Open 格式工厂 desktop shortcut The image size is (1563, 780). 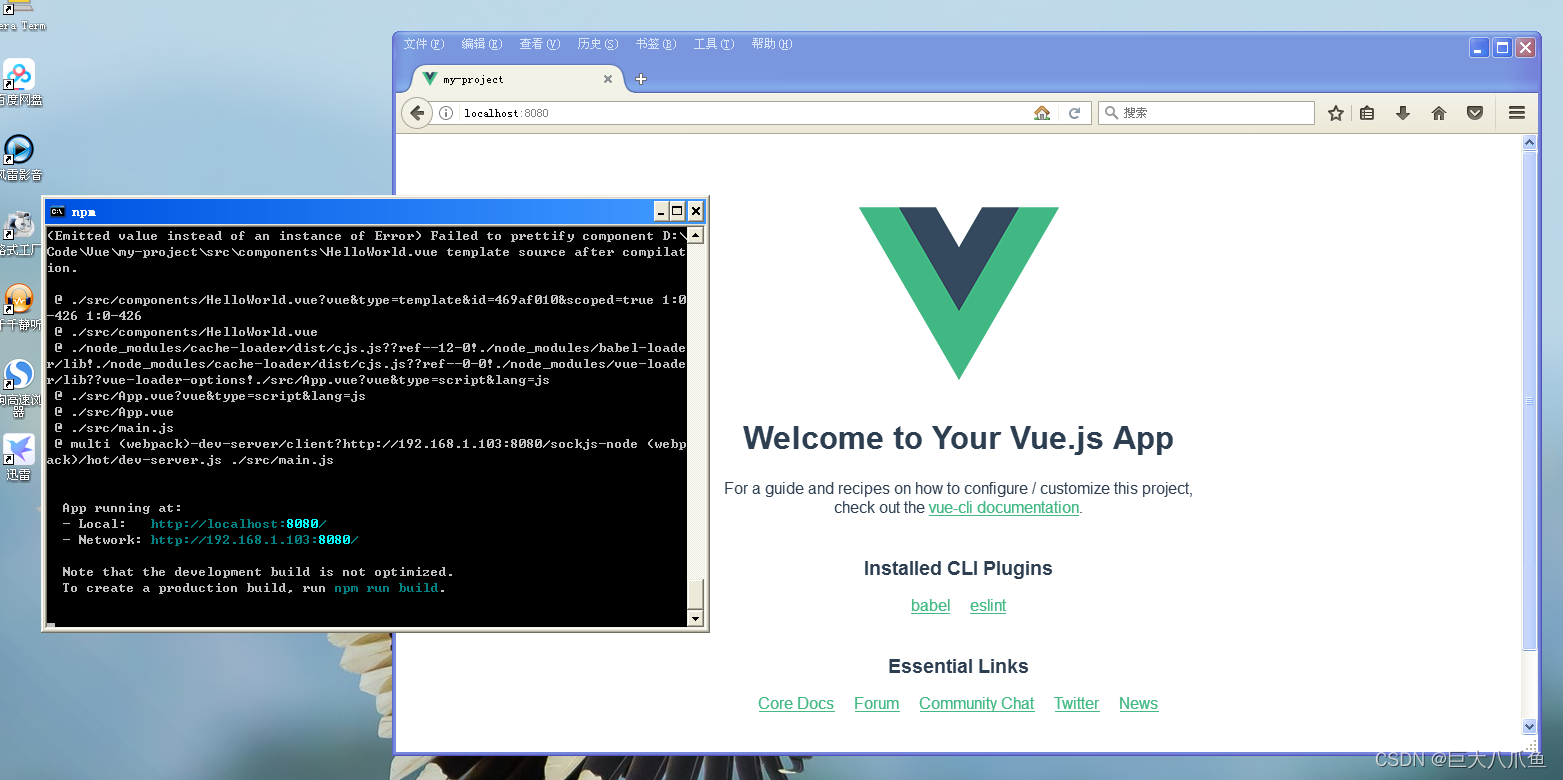coord(19,232)
